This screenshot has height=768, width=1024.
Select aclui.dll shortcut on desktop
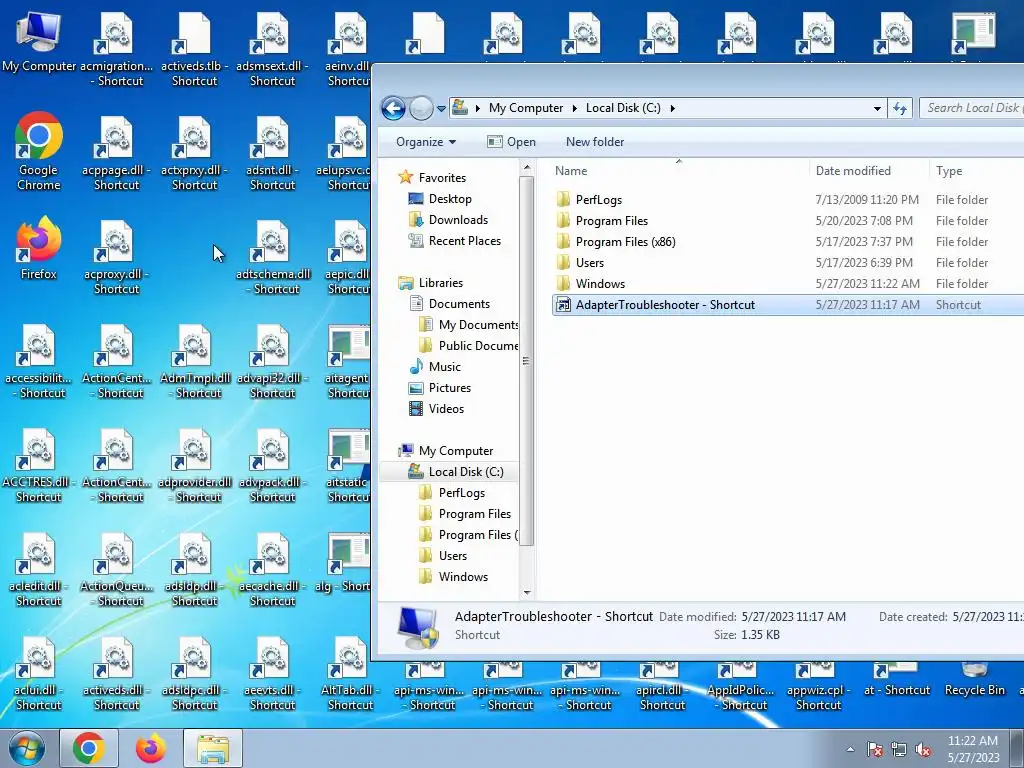(39, 674)
